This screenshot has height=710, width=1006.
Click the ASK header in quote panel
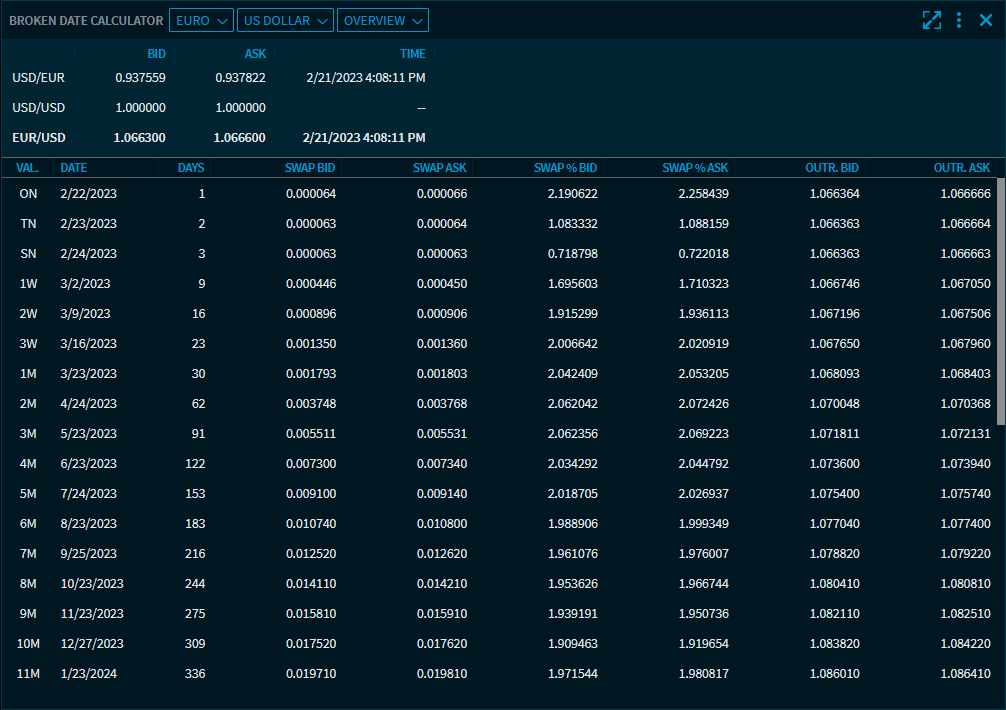[x=254, y=54]
